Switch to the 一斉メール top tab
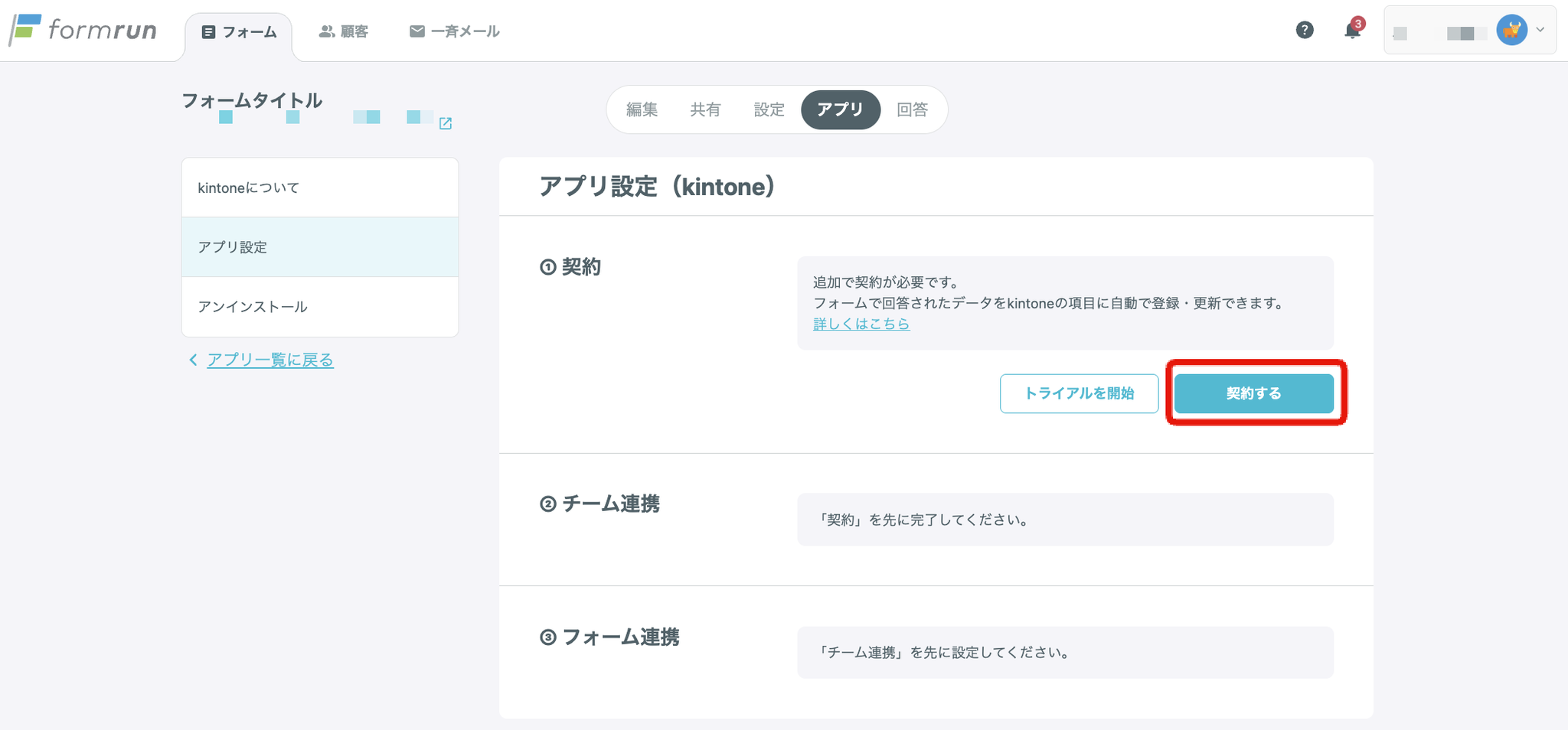This screenshot has height=730, width=1568. (x=455, y=31)
